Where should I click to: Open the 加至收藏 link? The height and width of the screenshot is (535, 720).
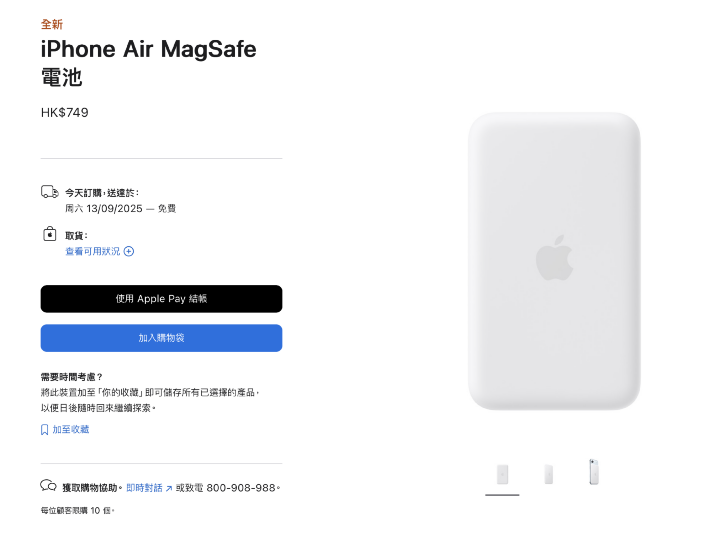pos(71,429)
